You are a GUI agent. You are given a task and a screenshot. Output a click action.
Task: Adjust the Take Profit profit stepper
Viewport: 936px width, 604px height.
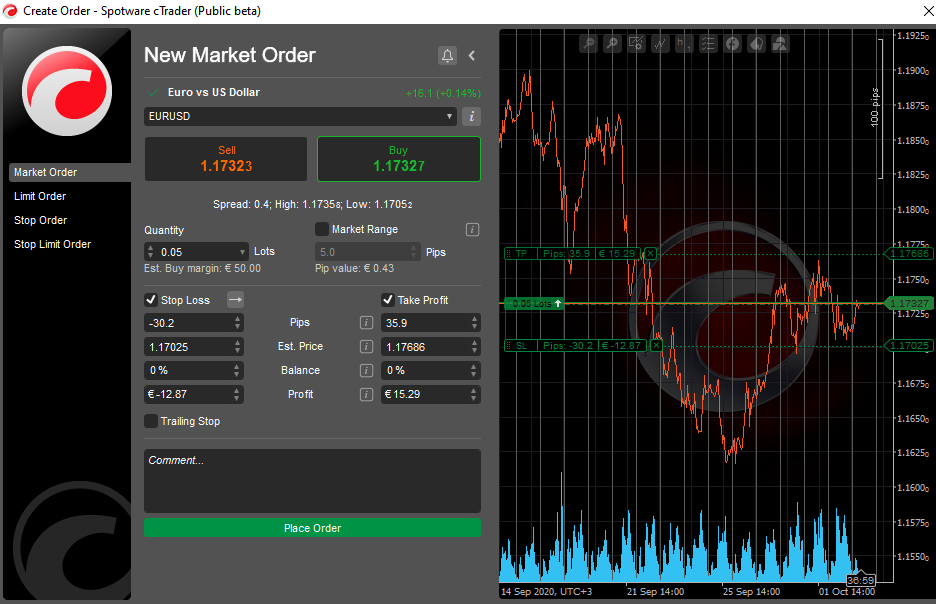pyautogui.click(x=474, y=395)
